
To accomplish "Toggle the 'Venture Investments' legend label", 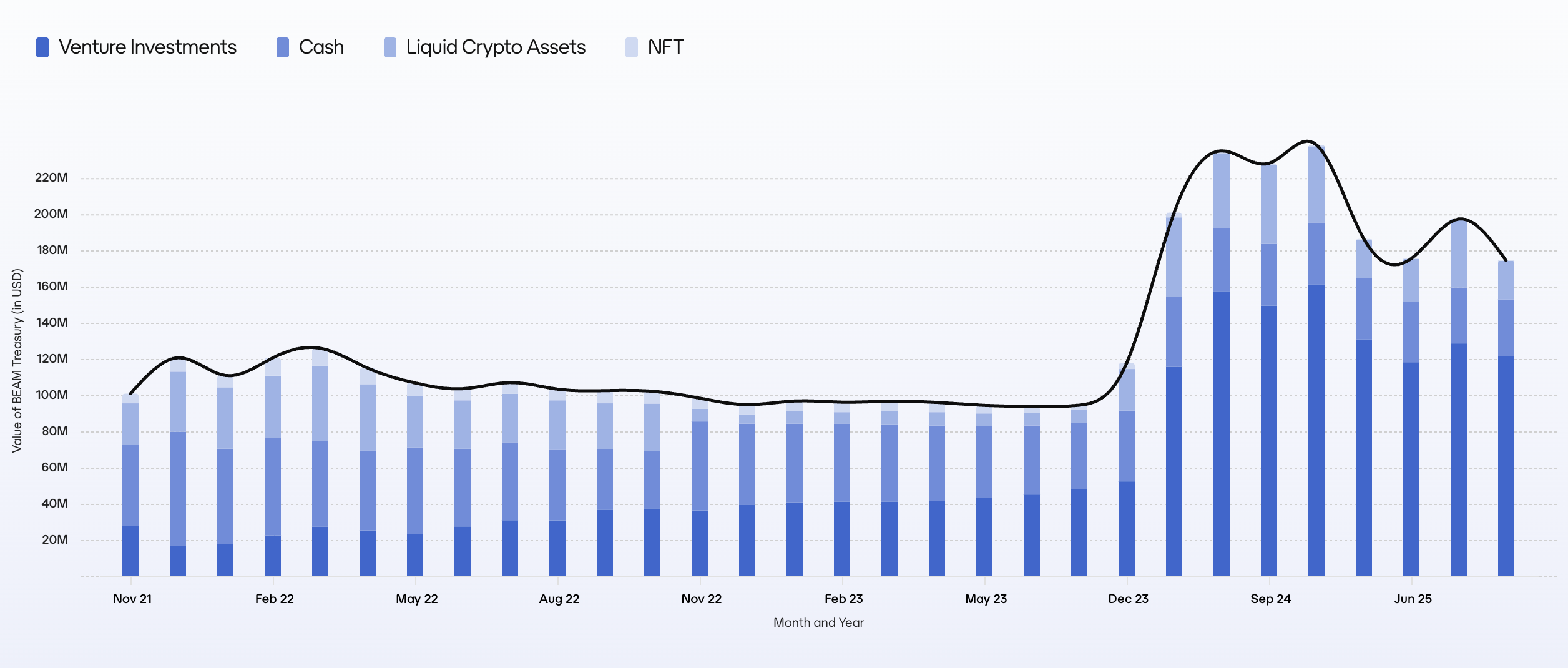I will pyautogui.click(x=148, y=47).
